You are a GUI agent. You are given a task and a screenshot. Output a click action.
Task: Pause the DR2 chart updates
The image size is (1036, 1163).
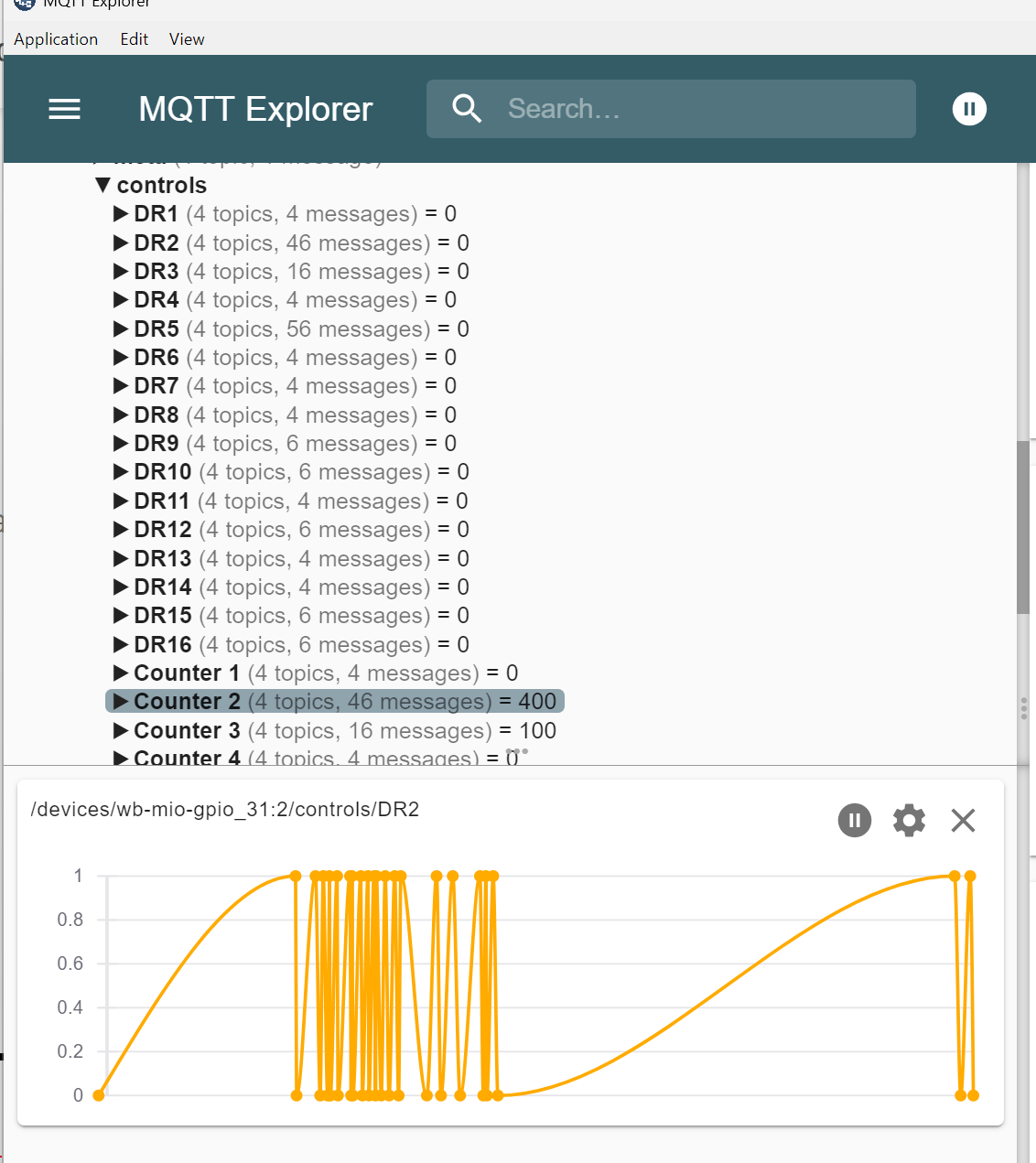pyautogui.click(x=854, y=820)
